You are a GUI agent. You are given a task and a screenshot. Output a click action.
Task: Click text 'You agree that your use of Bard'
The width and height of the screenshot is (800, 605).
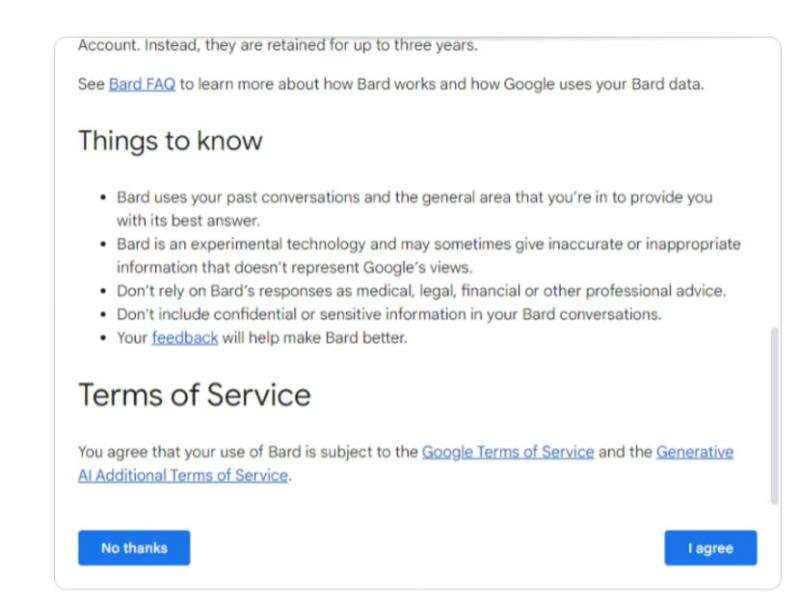pyautogui.click(x=189, y=452)
